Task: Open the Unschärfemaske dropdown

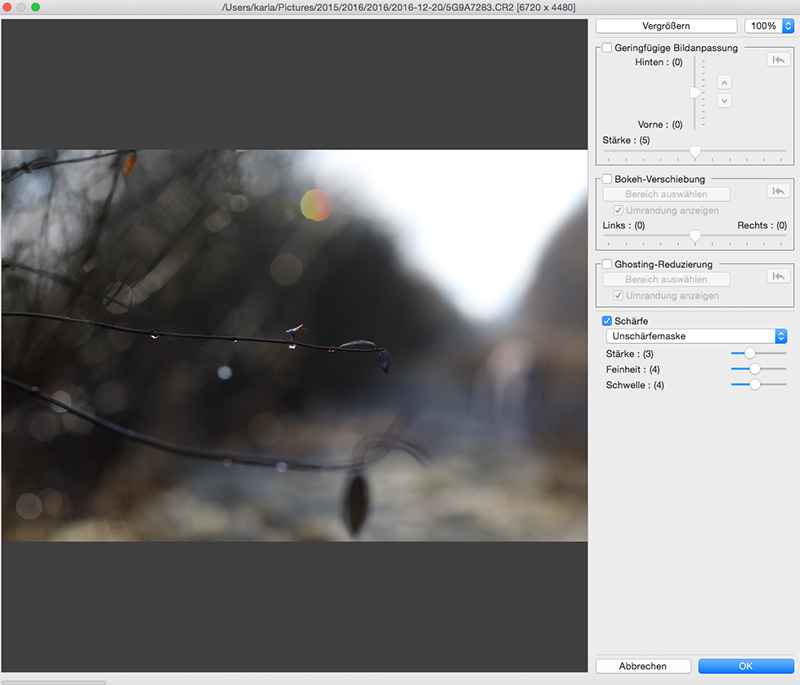Action: 696,336
